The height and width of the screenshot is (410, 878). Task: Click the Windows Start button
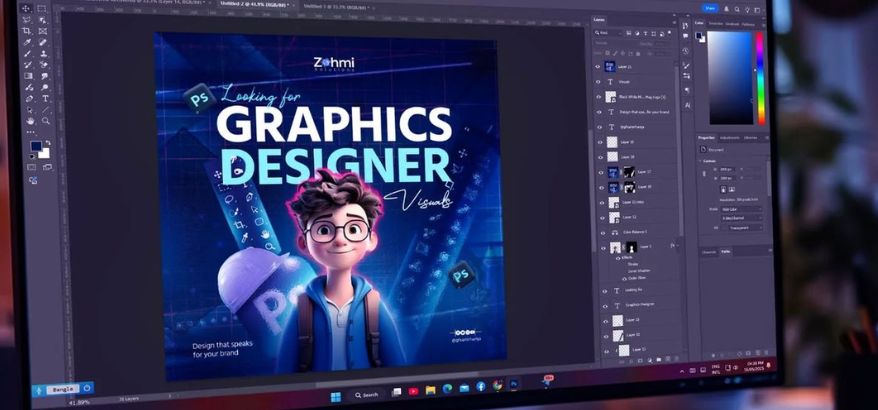coord(335,397)
